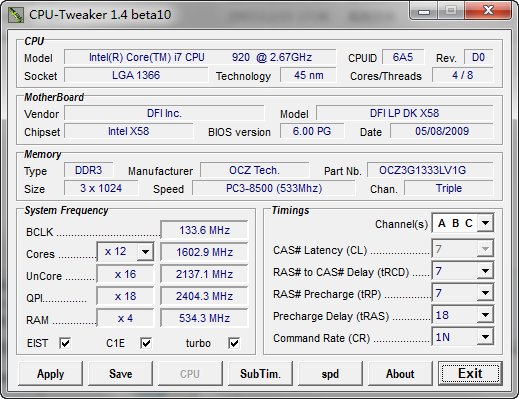
Task: Click the Vendor field DFI Inc.
Action: 164,113
